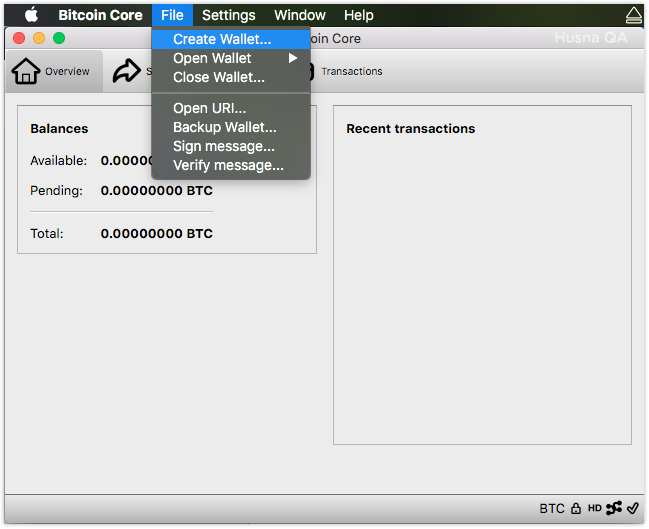Click the Recent transactions heading
Viewport: 649px width, 529px height.
(411, 129)
